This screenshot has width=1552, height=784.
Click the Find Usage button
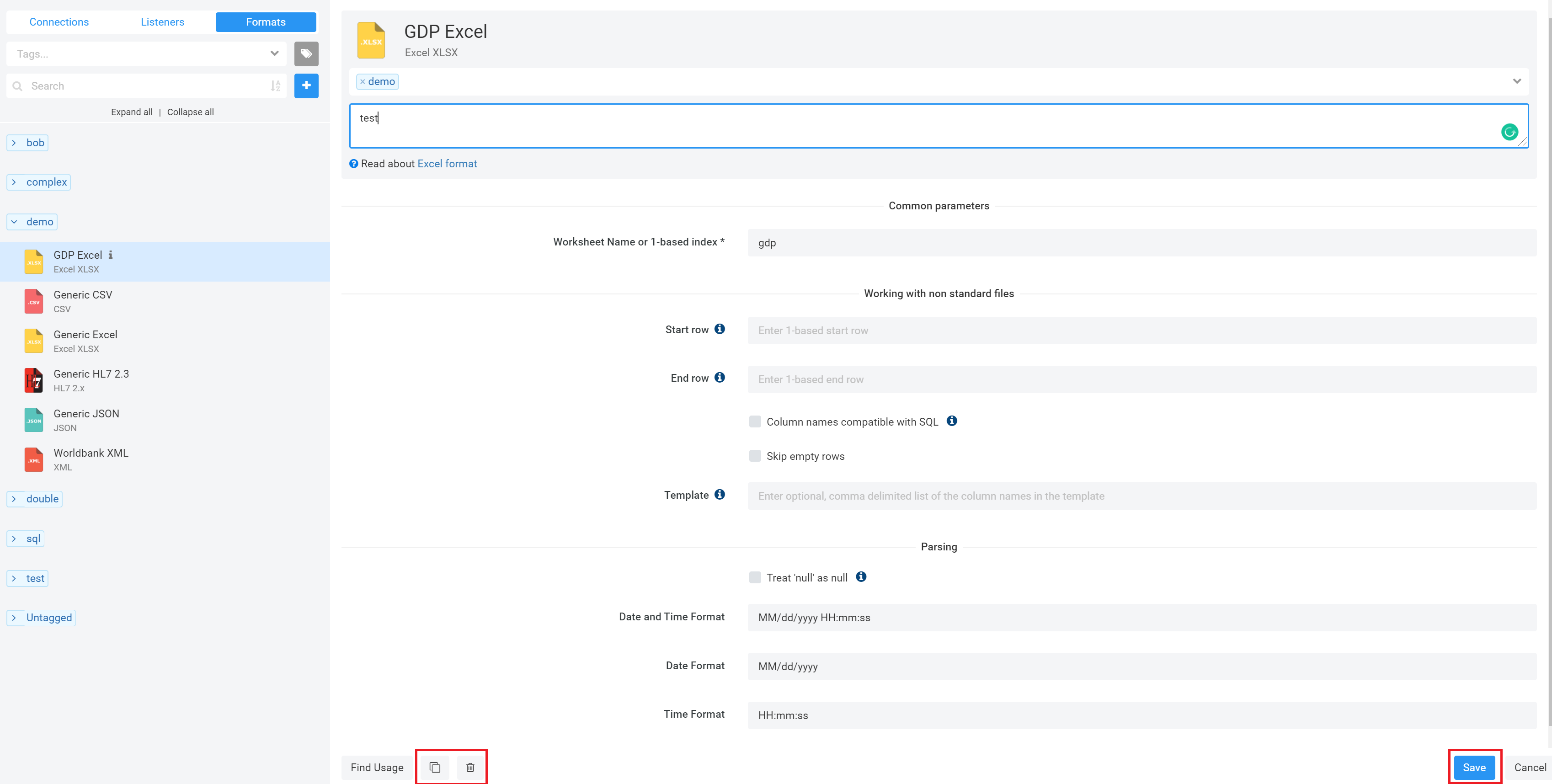coord(377,767)
